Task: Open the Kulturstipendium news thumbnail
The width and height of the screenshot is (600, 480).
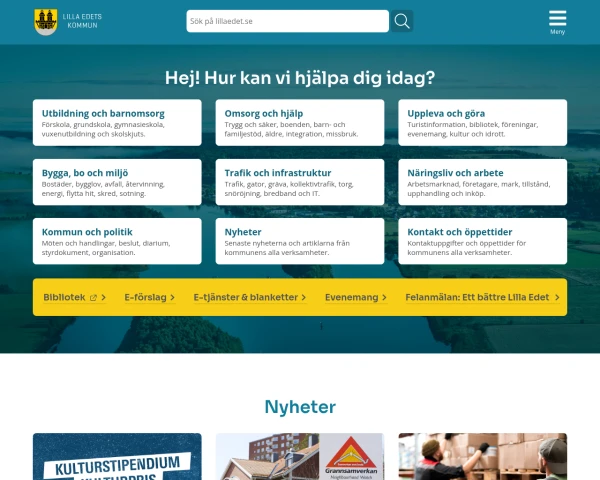Action: 117,457
